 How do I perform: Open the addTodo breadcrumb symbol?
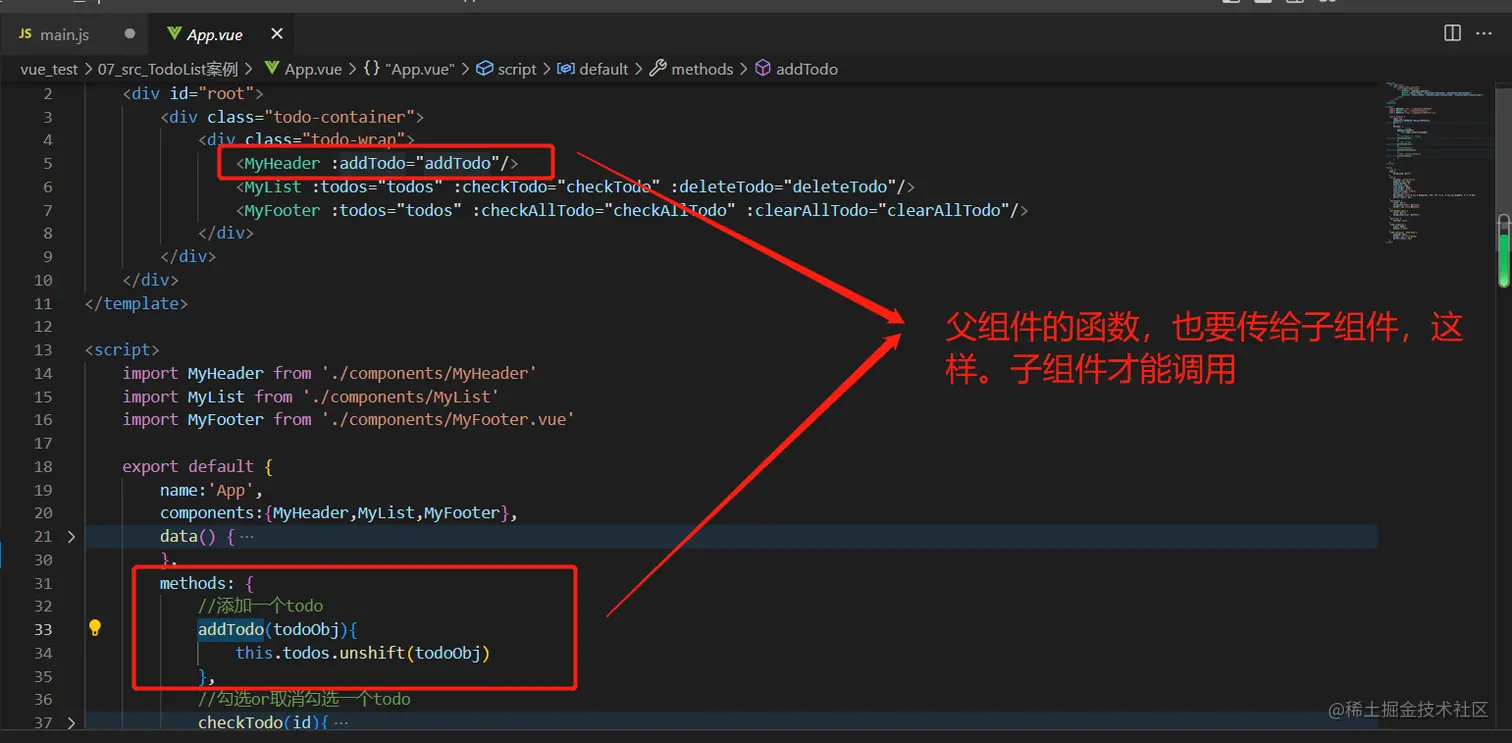point(796,69)
